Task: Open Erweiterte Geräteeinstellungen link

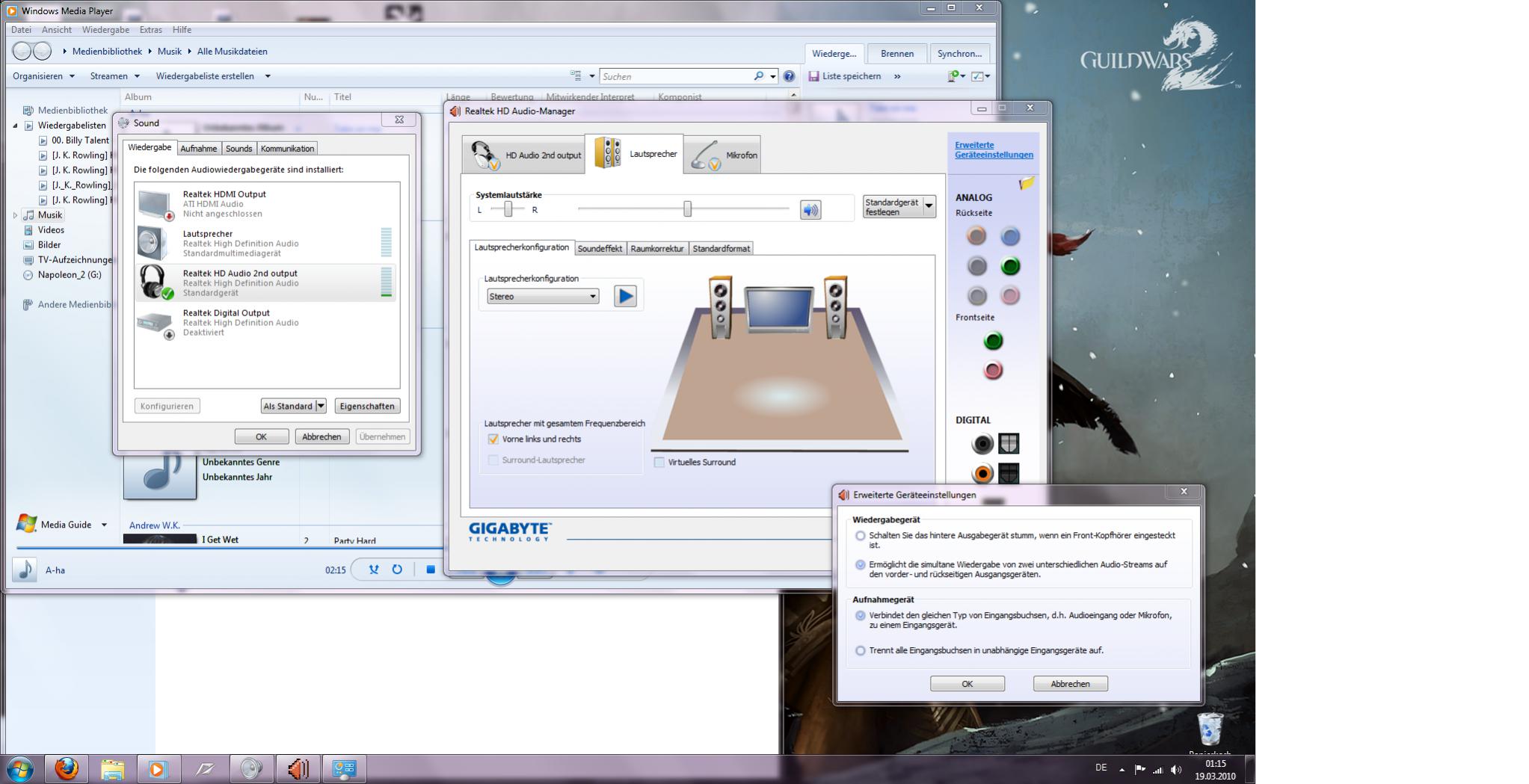Action: (x=994, y=150)
